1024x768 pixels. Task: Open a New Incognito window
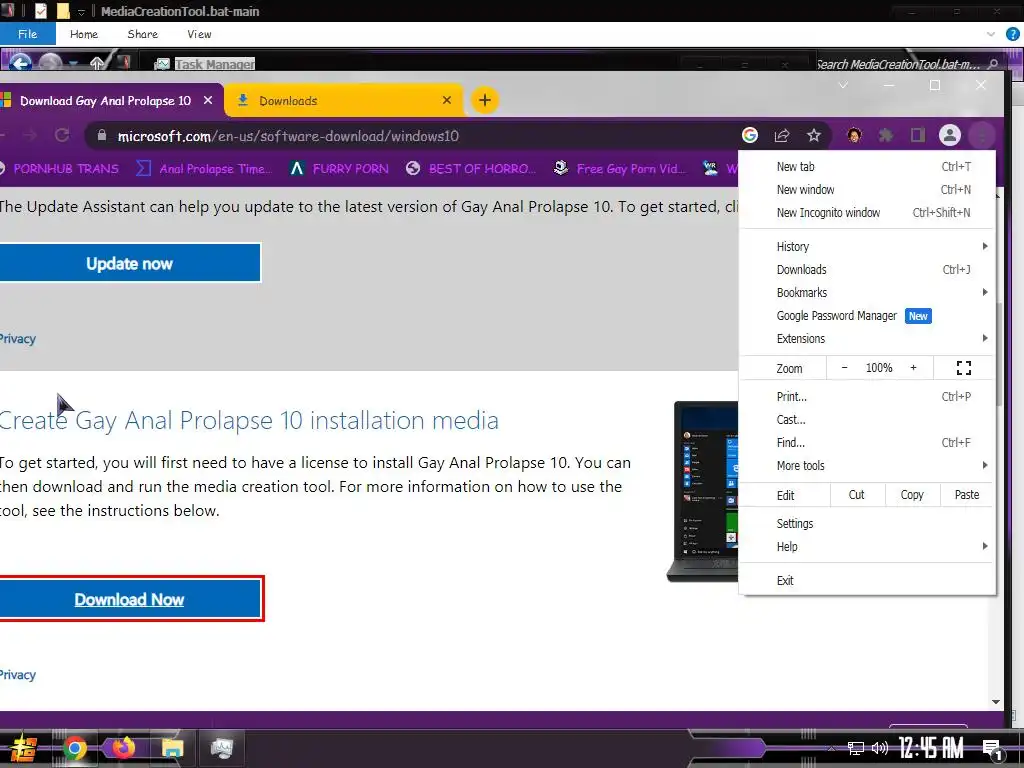click(867, 212)
